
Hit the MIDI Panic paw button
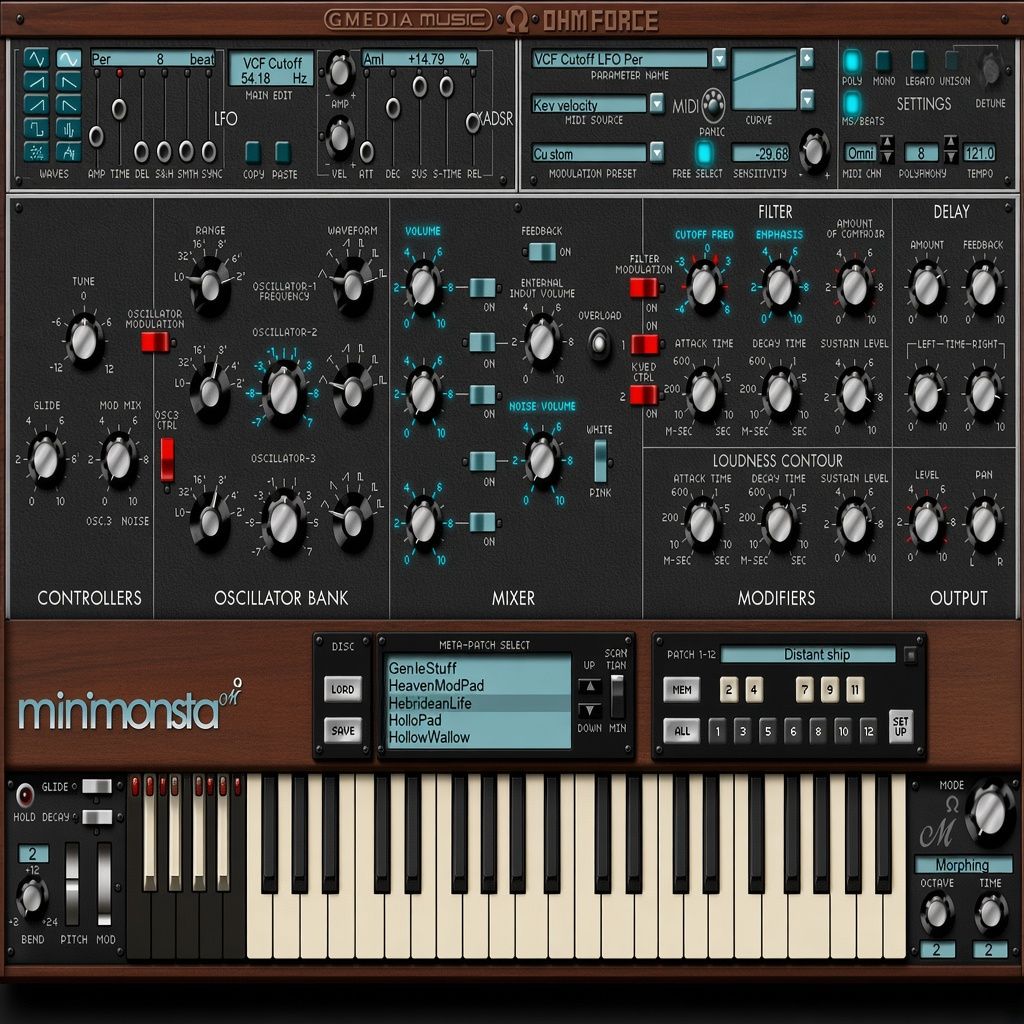pos(713,104)
